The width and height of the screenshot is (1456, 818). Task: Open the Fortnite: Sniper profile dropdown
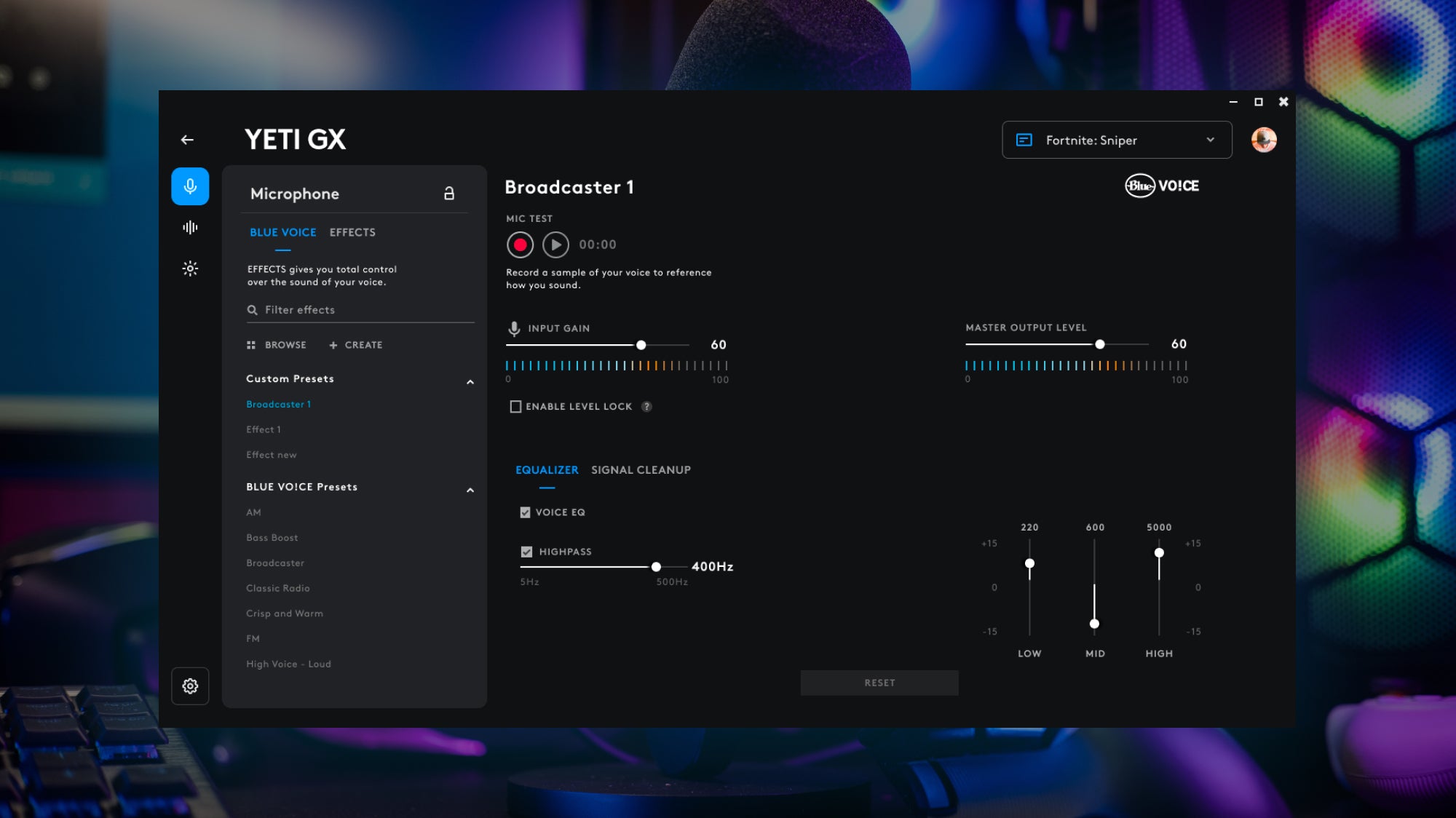pyautogui.click(x=1117, y=140)
